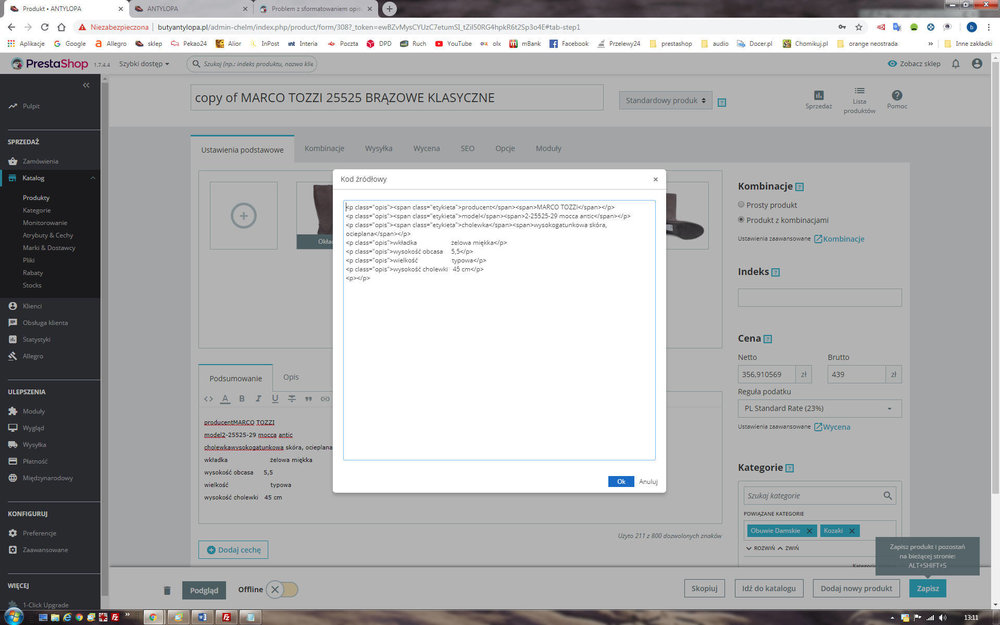Open the Standardowy produkt type dropdown
The image size is (1000, 625).
coord(665,100)
